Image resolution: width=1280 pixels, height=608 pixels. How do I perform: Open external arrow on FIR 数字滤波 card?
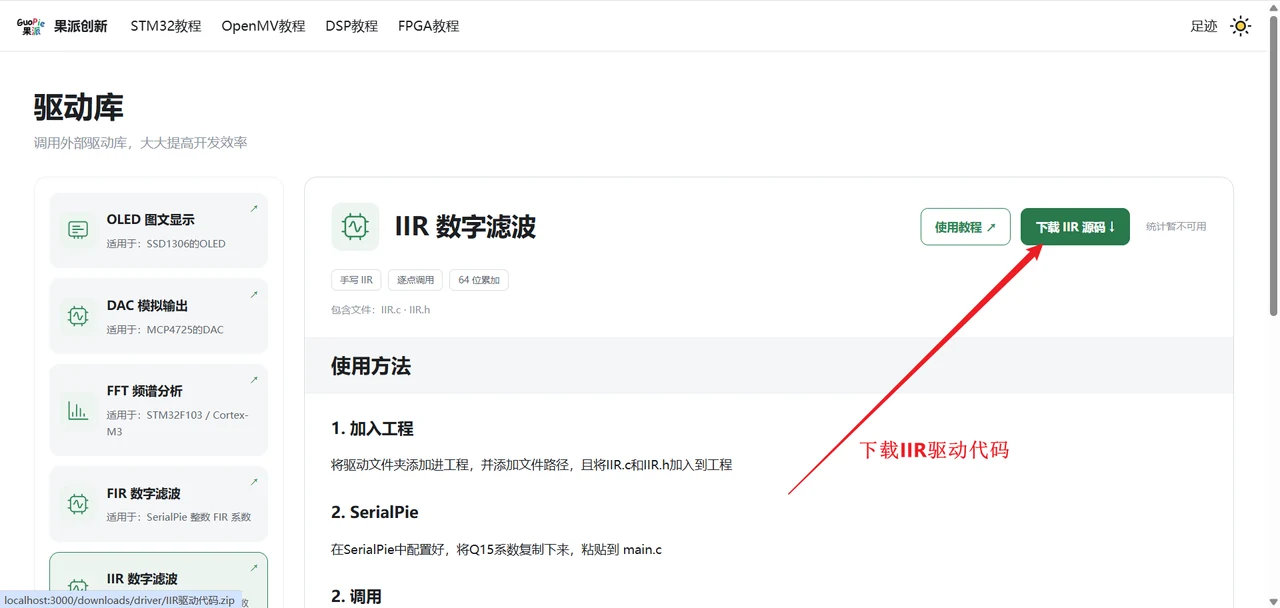pyautogui.click(x=254, y=482)
